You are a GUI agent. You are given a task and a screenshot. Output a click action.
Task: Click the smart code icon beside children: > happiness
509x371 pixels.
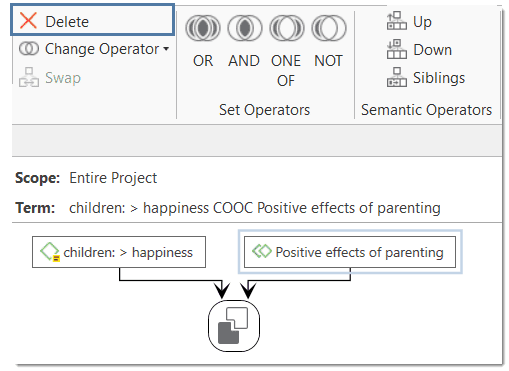tap(50, 252)
